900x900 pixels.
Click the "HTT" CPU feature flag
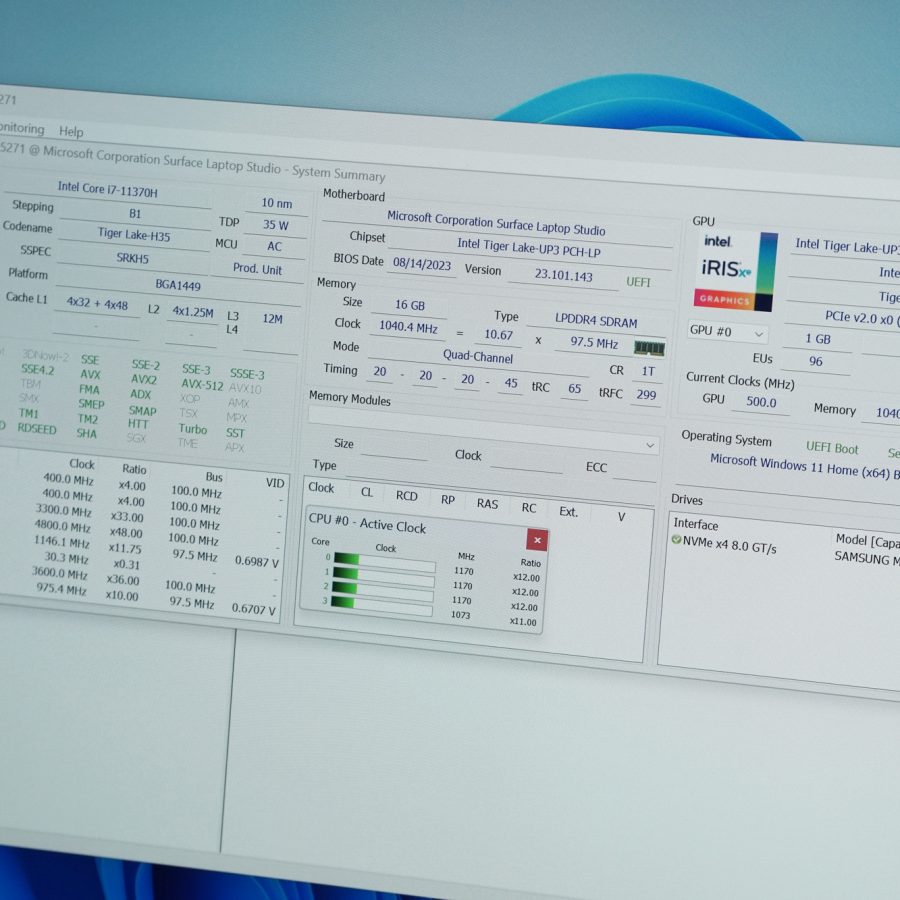click(138, 424)
